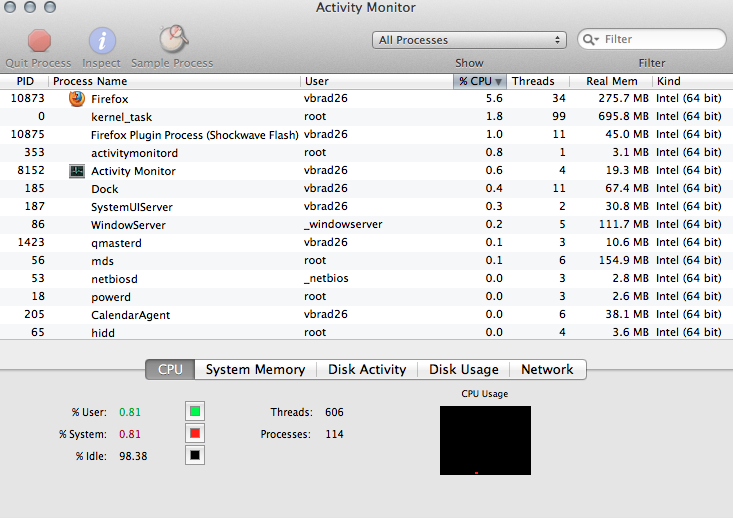This screenshot has height=518, width=733.
Task: Click the red % System color swatch
Action: [195, 433]
